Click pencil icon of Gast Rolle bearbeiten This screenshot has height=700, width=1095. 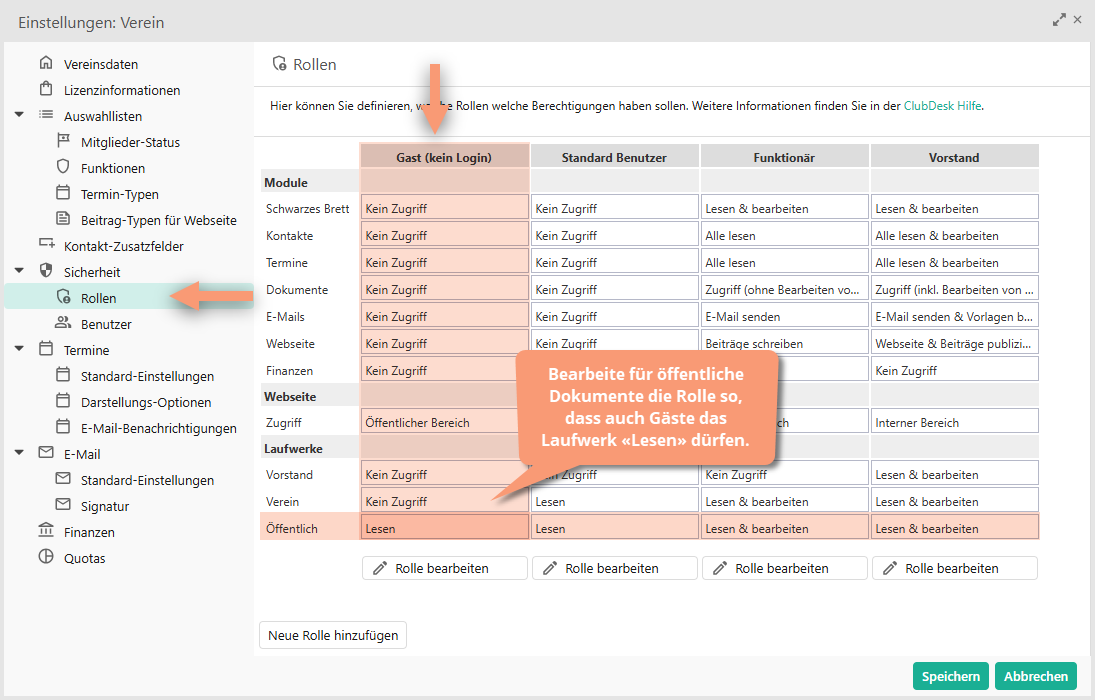pyautogui.click(x=380, y=568)
